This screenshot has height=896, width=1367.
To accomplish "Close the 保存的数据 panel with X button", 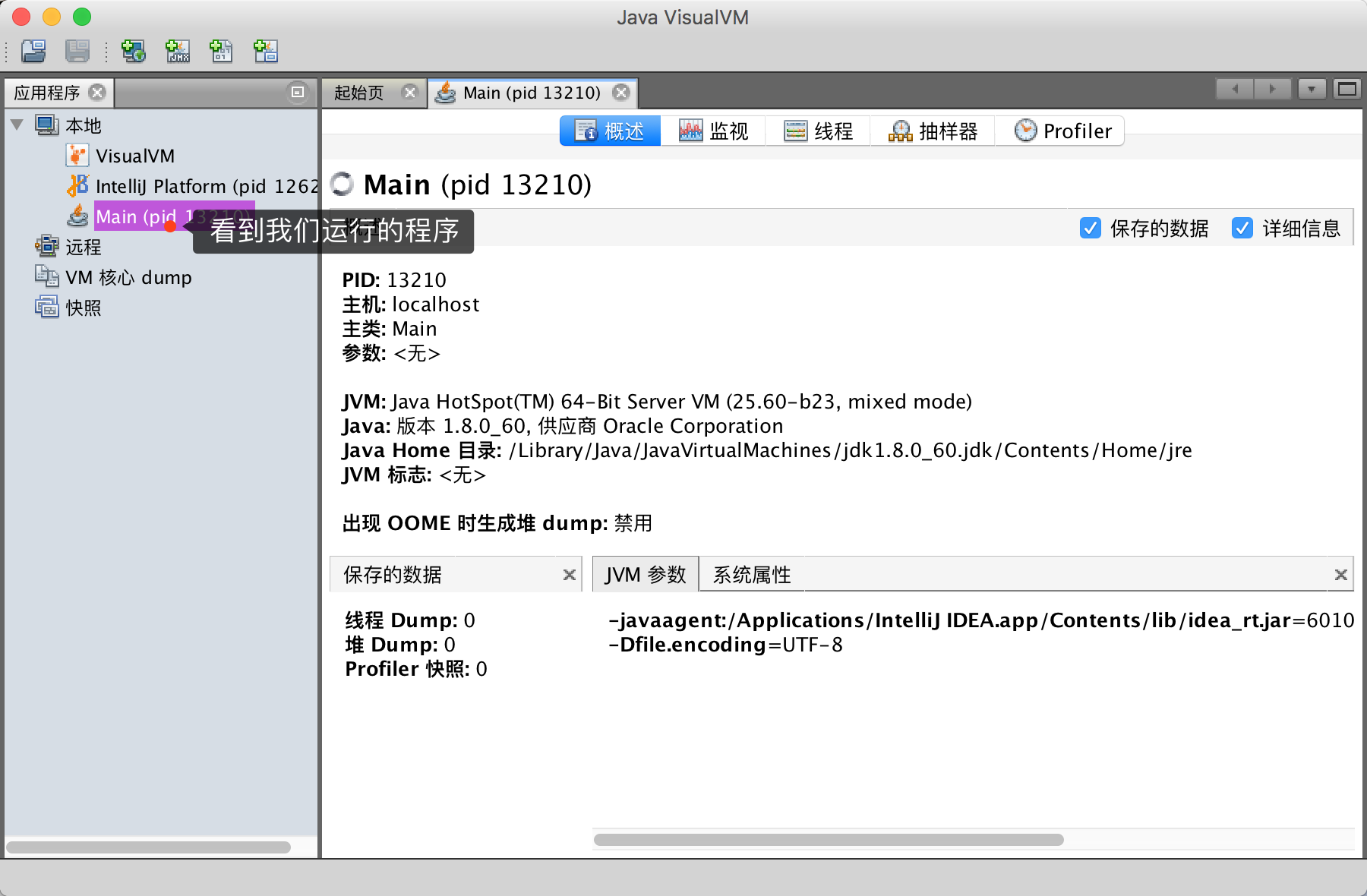I will point(570,575).
